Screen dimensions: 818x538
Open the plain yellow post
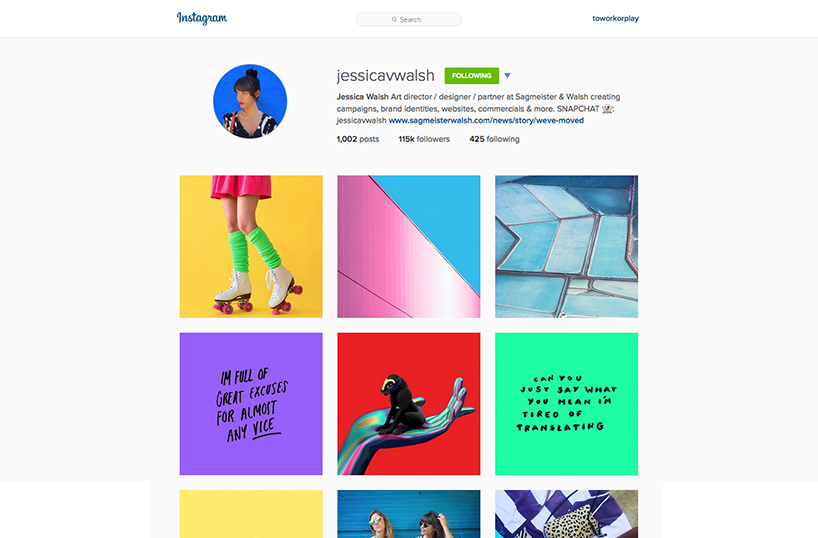click(x=251, y=514)
